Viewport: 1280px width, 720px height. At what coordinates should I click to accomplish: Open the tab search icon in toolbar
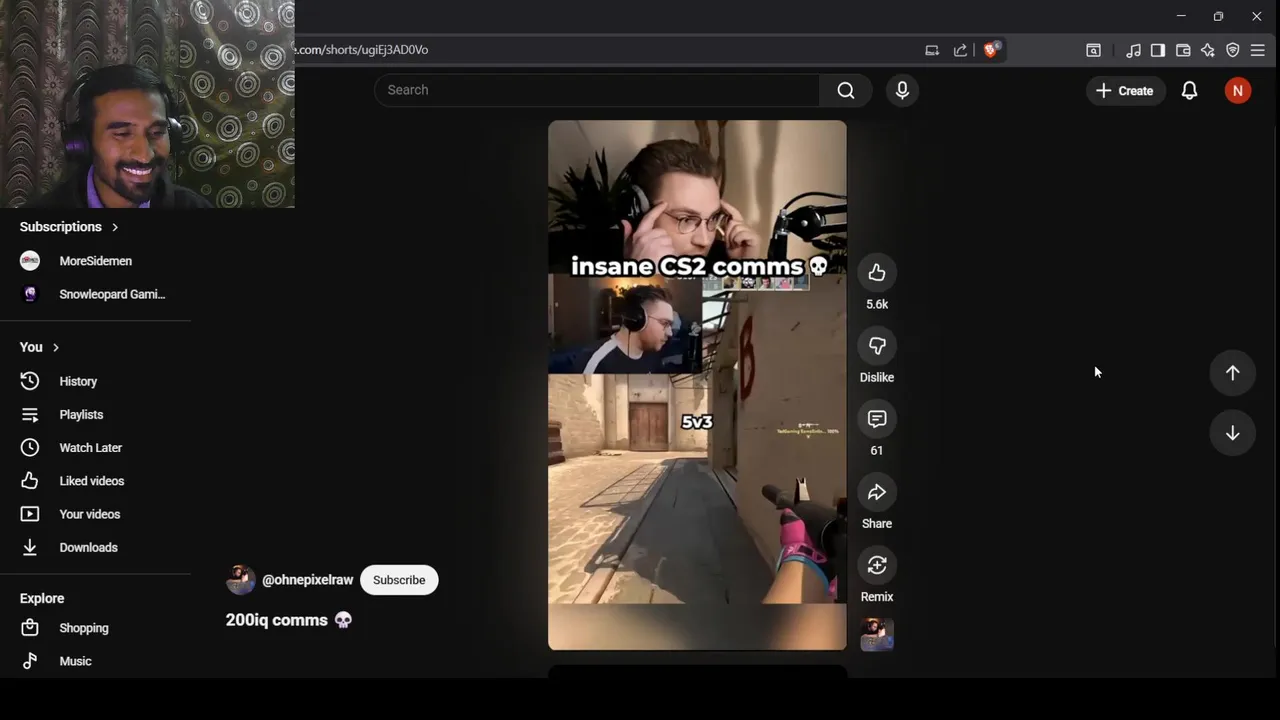(1094, 50)
